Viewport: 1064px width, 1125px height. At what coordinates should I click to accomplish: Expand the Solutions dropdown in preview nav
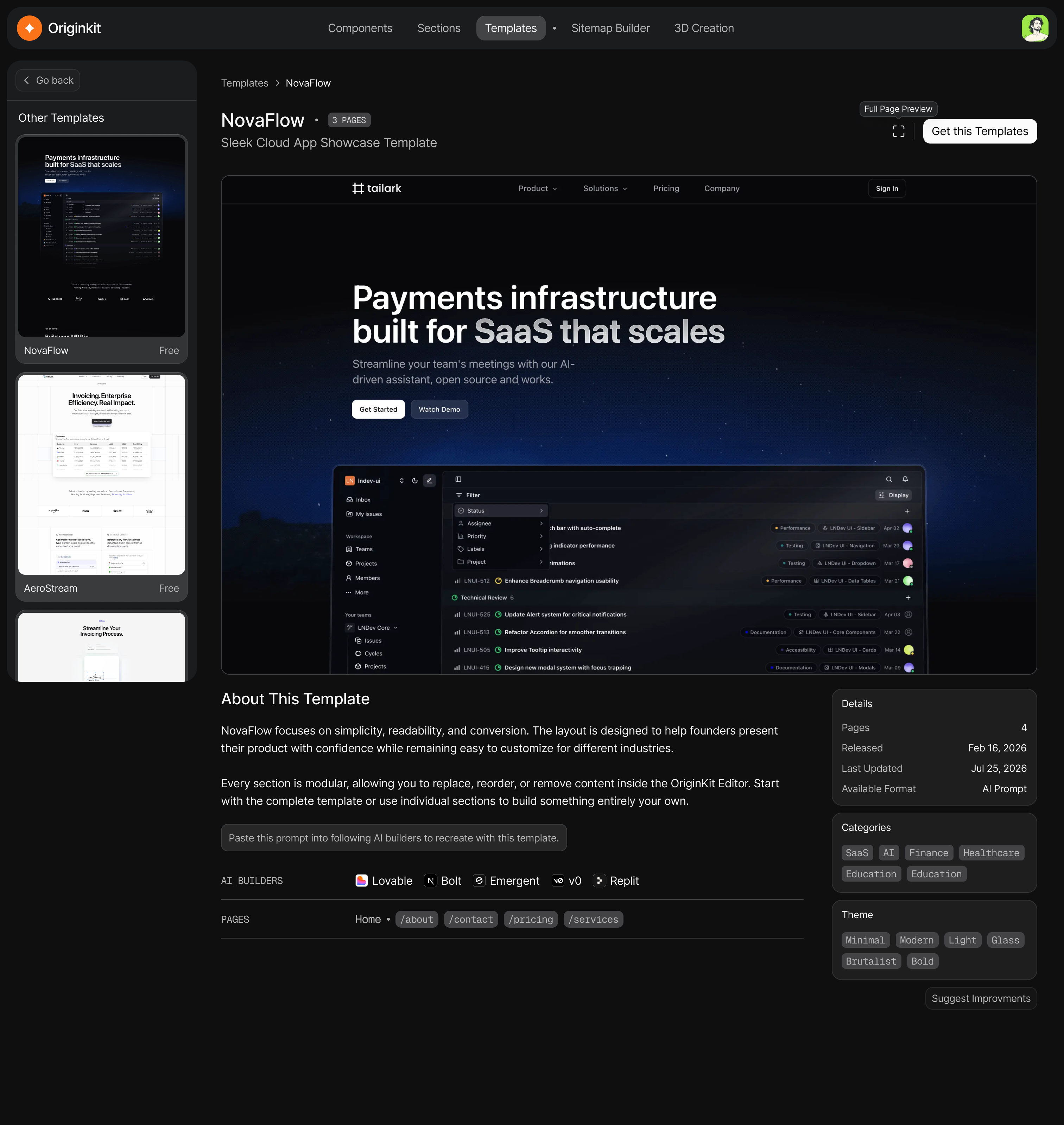click(605, 188)
